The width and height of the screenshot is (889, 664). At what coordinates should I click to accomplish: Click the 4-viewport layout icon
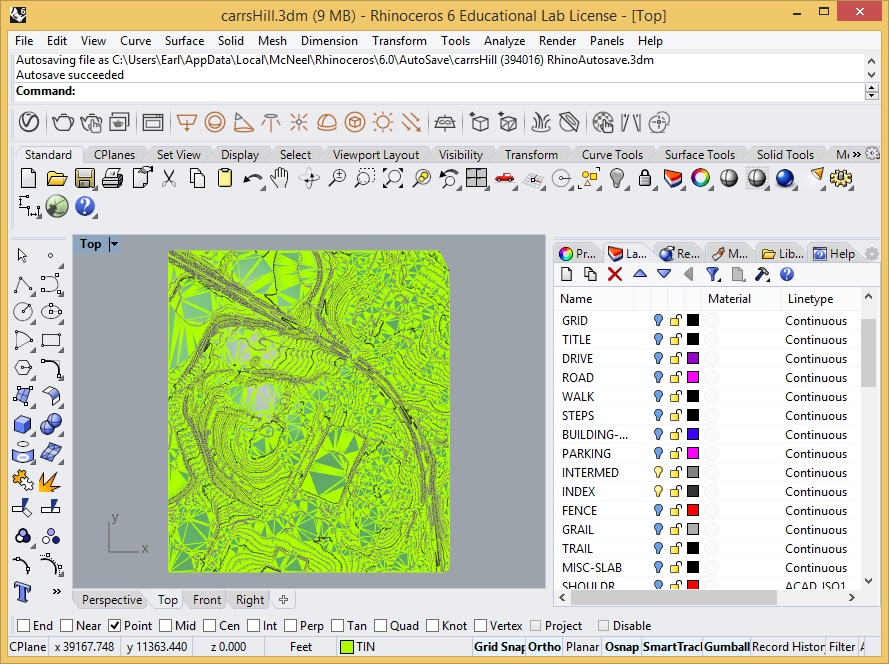[x=476, y=178]
